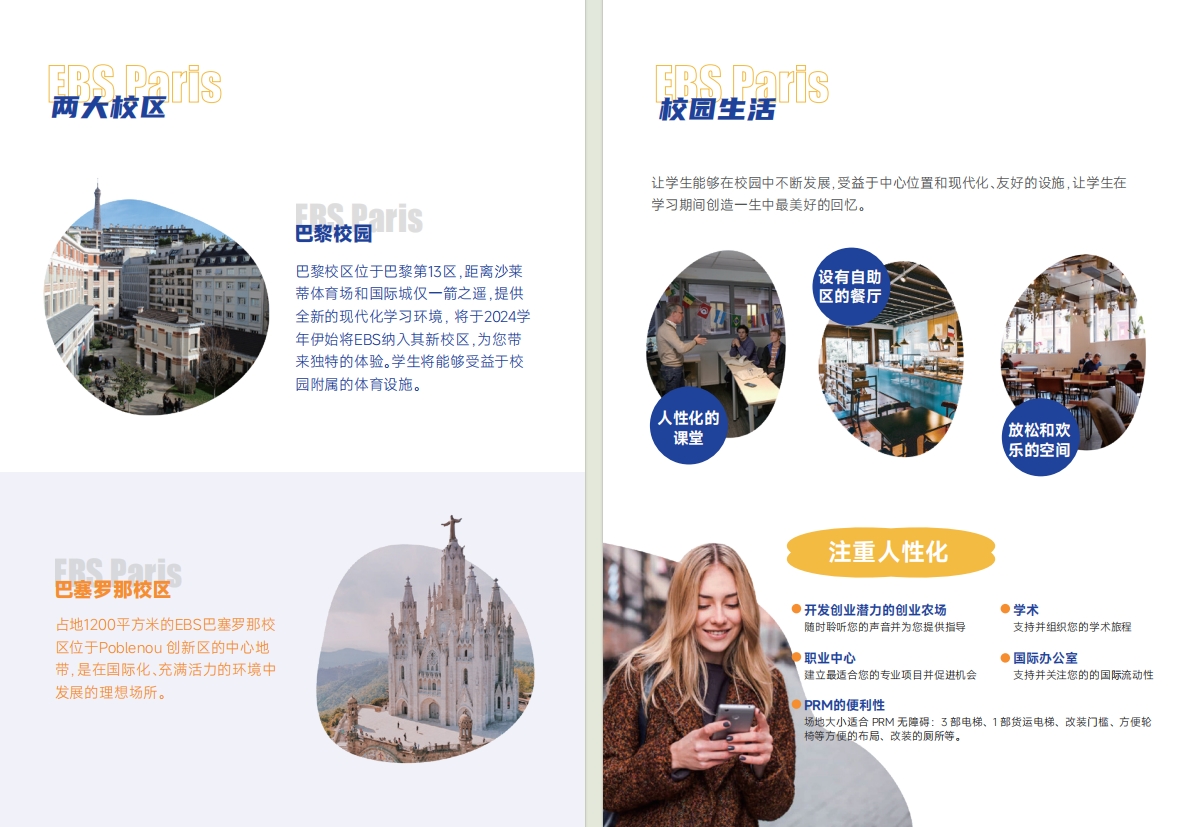Click the classroom discussion photo

pos(715,341)
